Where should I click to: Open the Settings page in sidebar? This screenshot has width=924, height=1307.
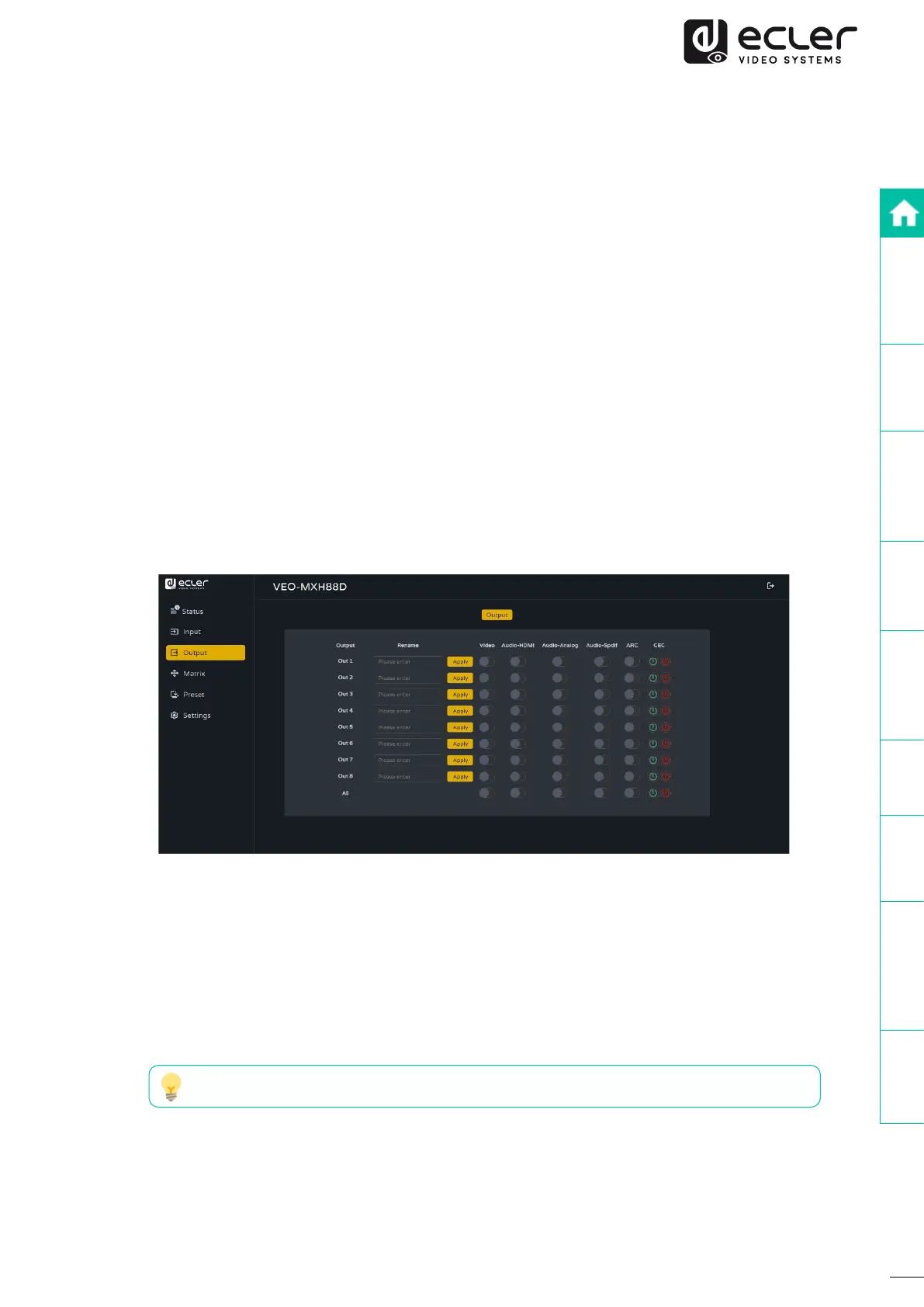click(196, 716)
